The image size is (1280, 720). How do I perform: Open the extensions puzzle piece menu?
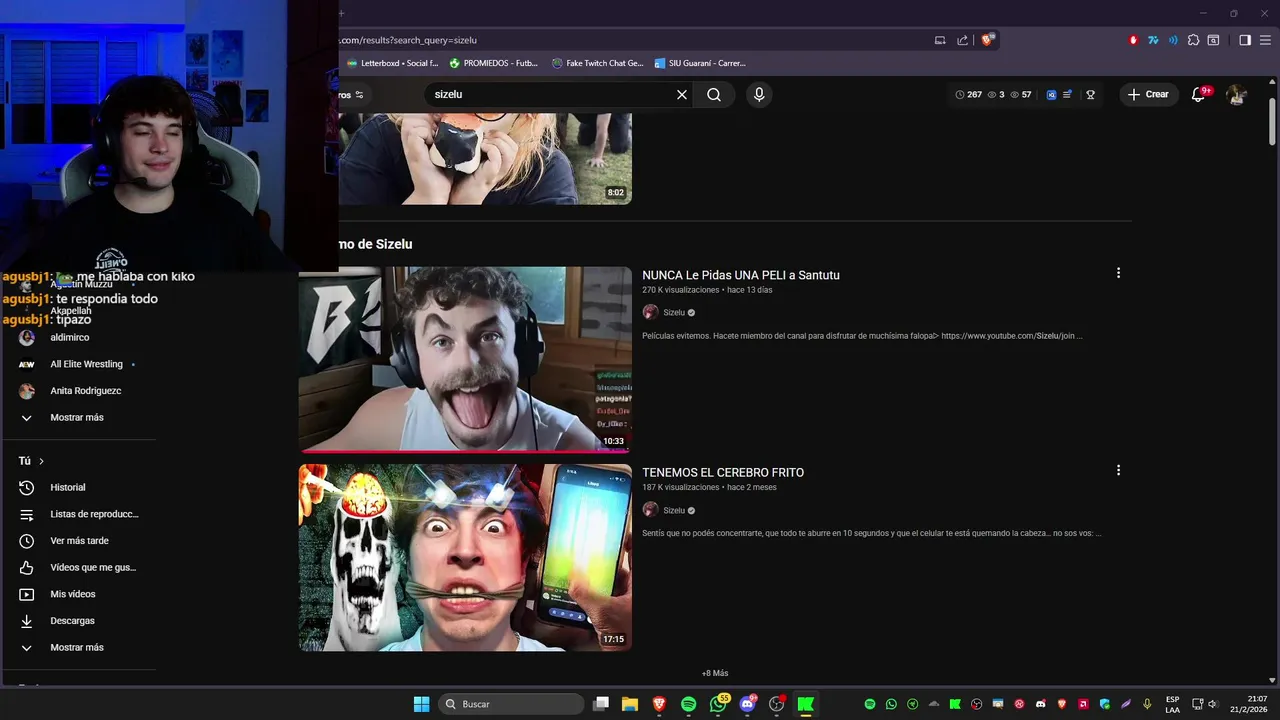[x=1193, y=40]
